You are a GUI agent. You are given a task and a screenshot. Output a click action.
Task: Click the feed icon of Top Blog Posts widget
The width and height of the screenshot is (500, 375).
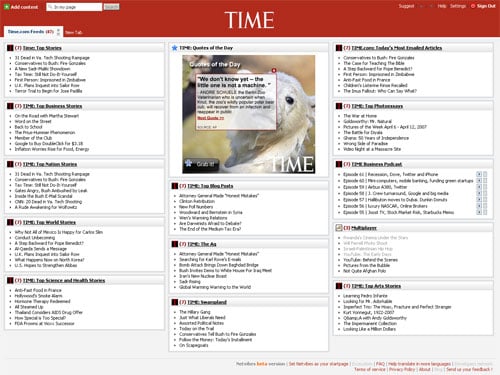coord(174,186)
